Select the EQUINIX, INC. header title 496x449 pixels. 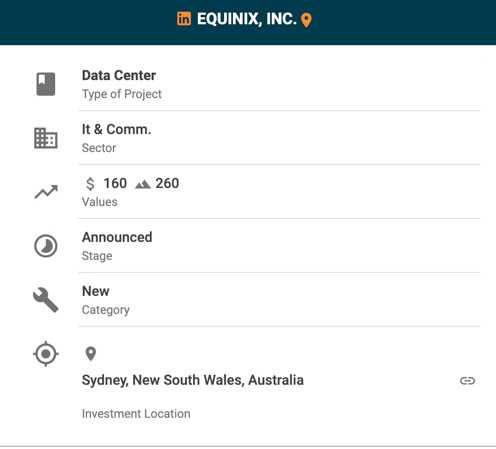(247, 19)
